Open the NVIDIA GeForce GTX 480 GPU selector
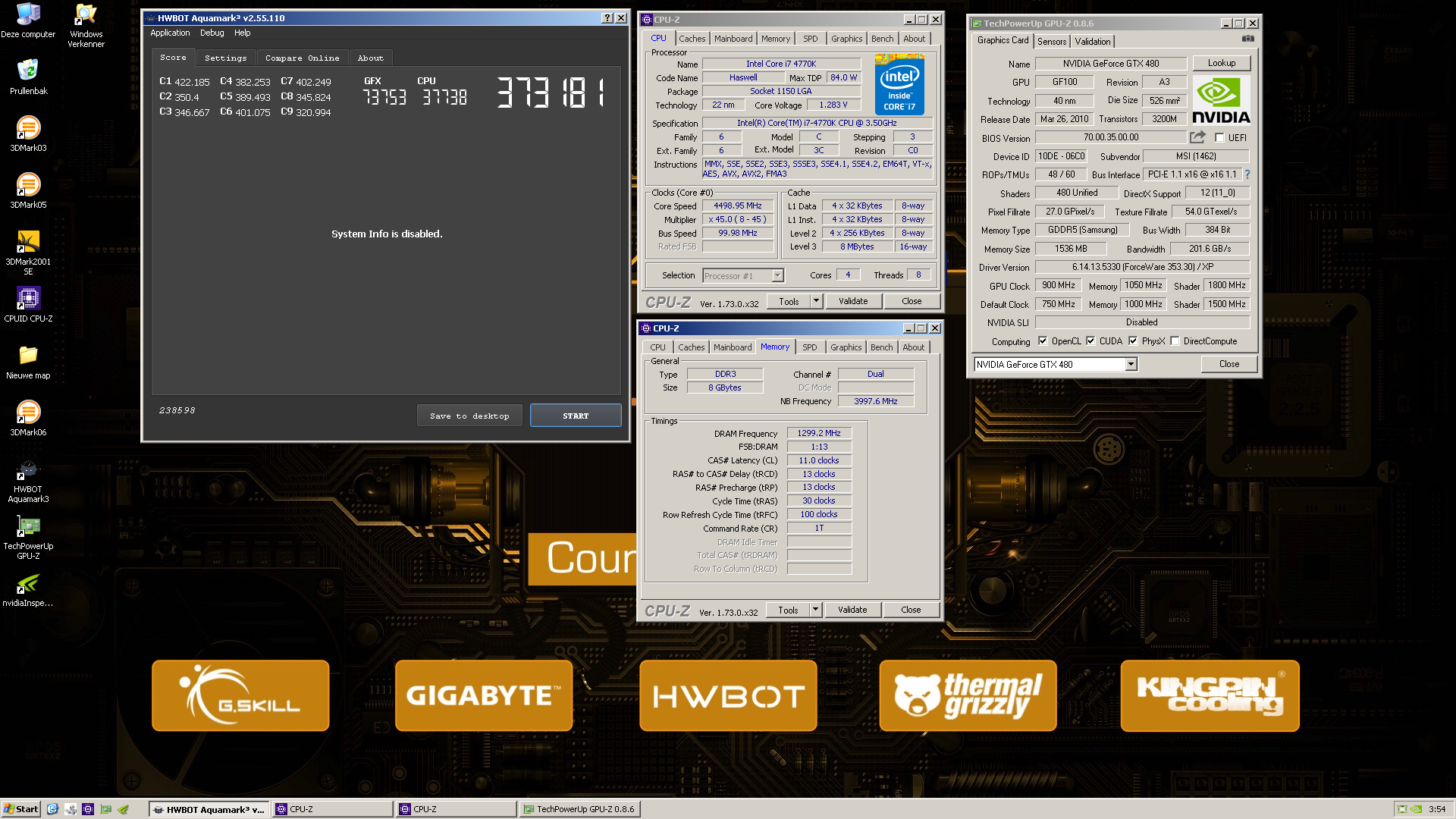Image resolution: width=1456 pixels, height=819 pixels. tap(1056, 365)
